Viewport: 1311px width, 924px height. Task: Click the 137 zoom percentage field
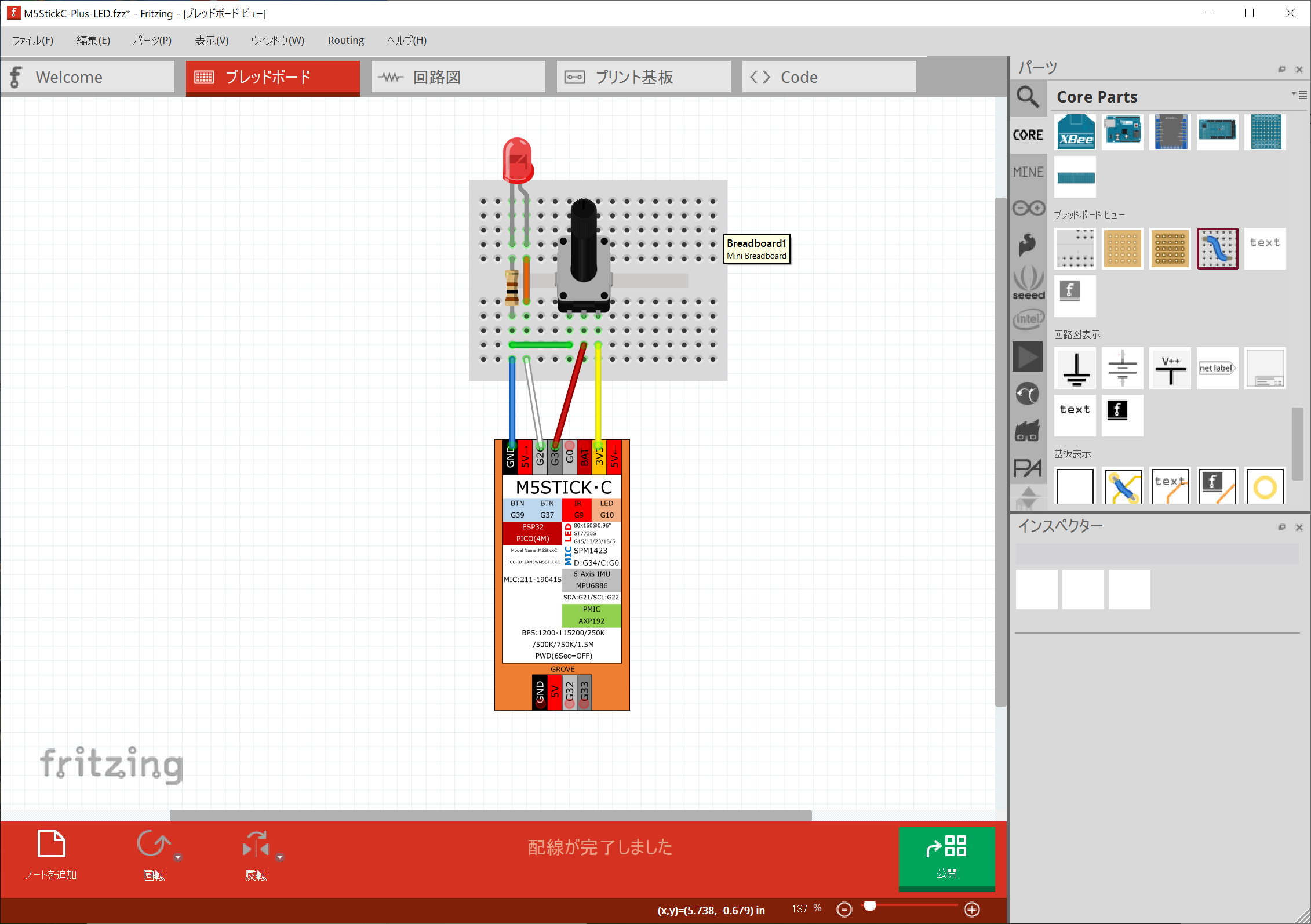[x=800, y=908]
